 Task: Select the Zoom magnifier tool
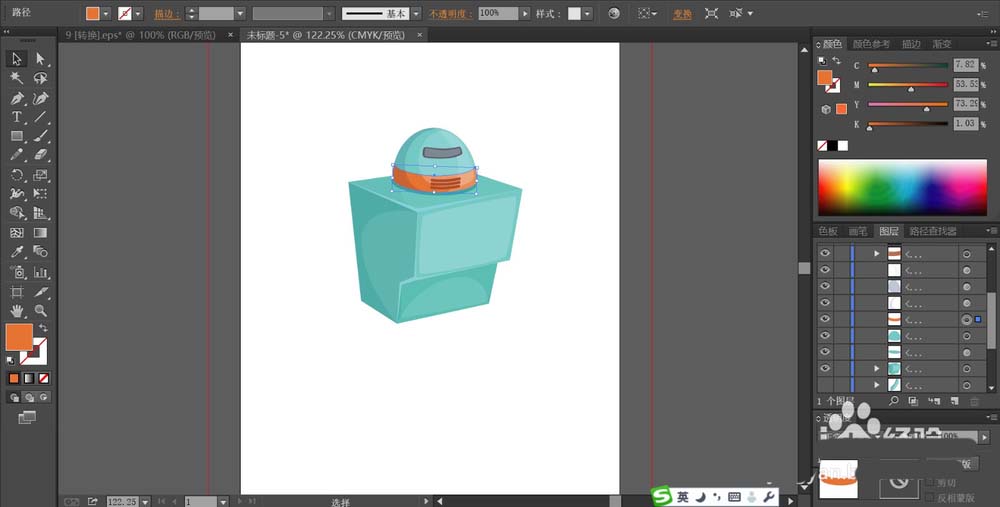41,311
